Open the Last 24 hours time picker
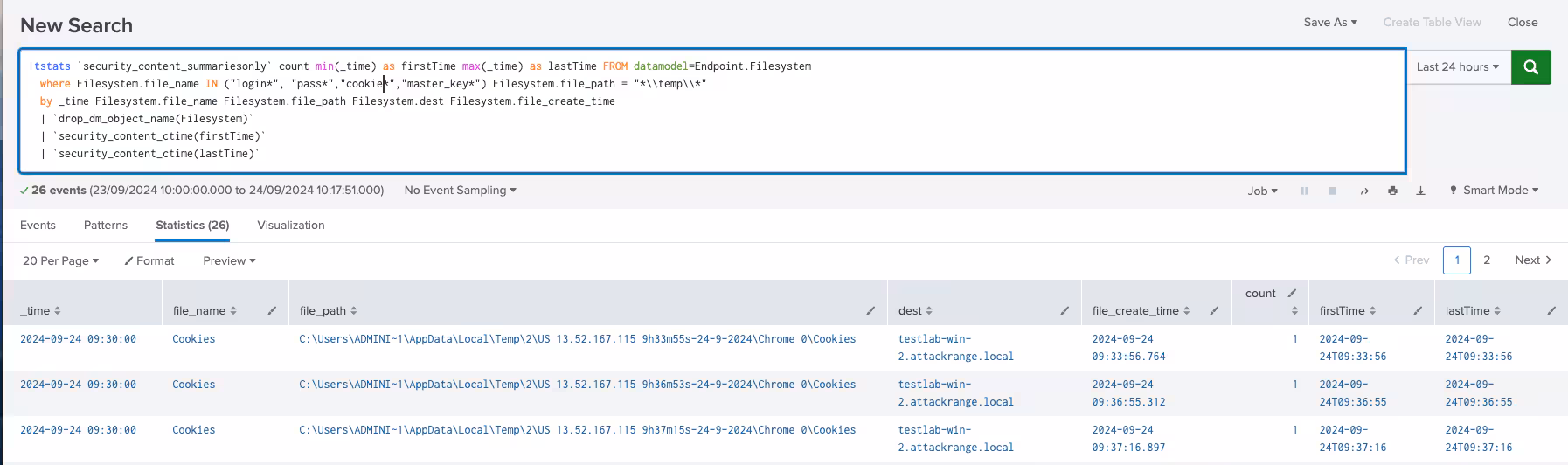1568x465 pixels. 1457,67
